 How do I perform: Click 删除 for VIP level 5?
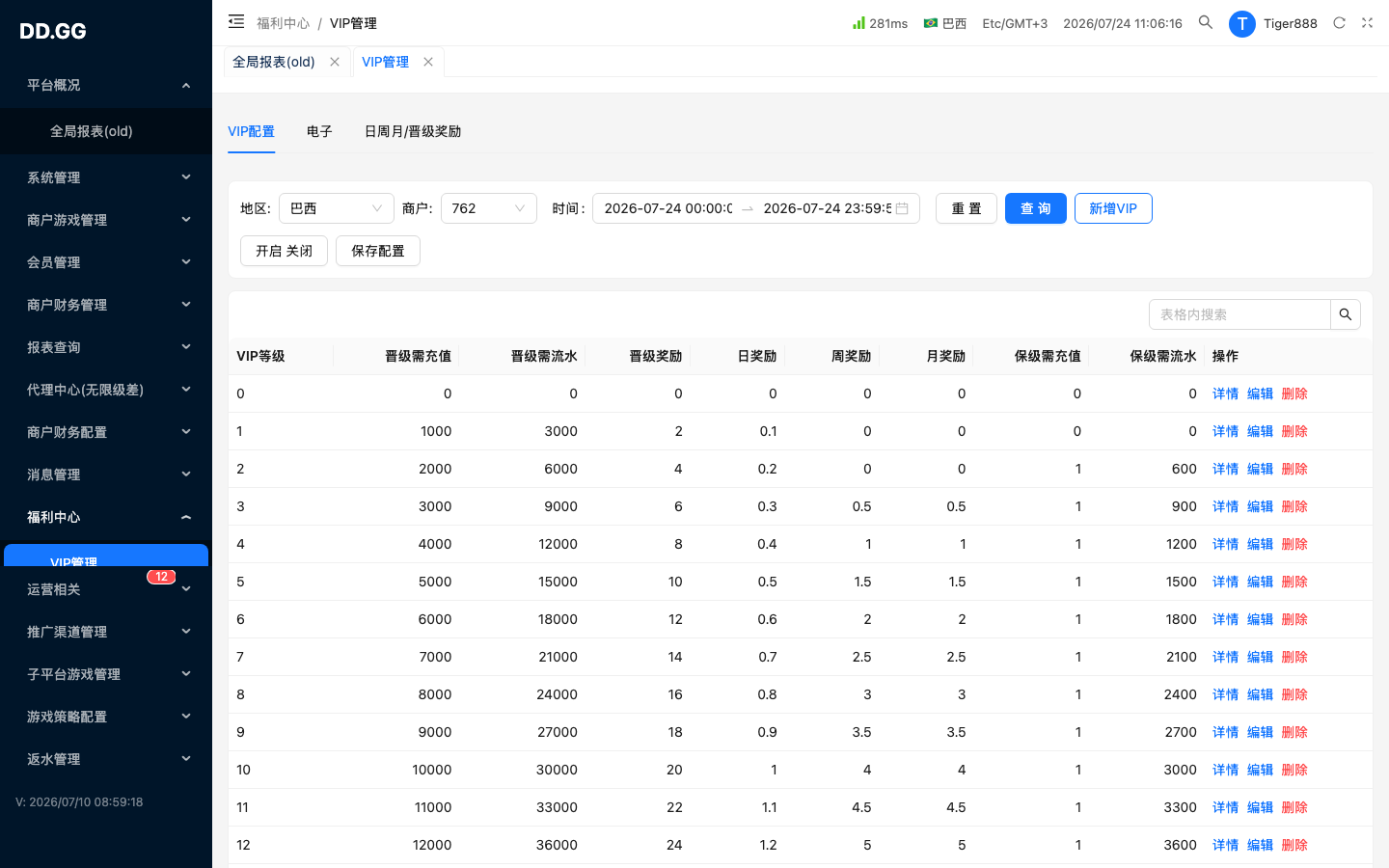click(1294, 582)
